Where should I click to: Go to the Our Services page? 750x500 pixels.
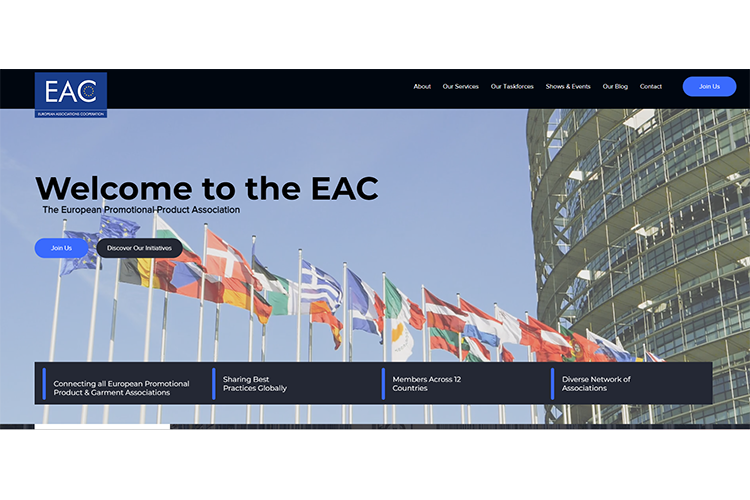pyautogui.click(x=460, y=87)
